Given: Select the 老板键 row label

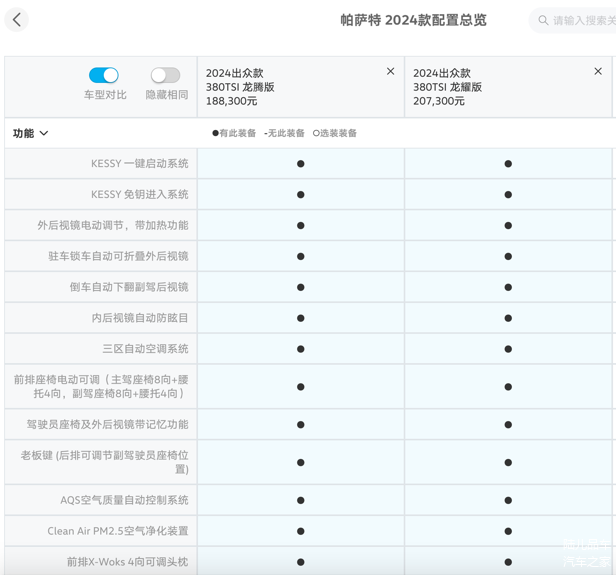Looking at the screenshot, I should 104,462.
